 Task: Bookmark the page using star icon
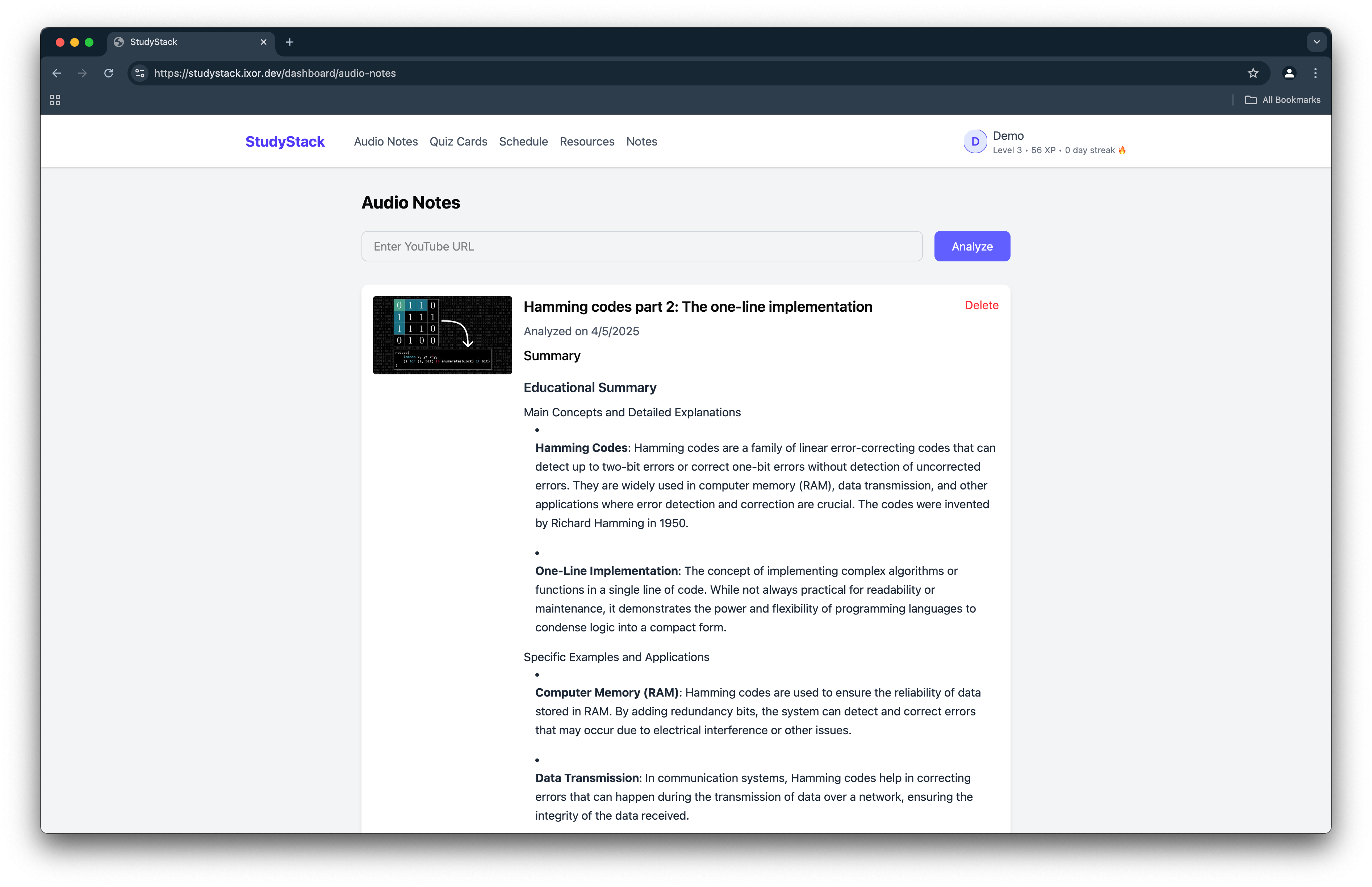[x=1253, y=73]
